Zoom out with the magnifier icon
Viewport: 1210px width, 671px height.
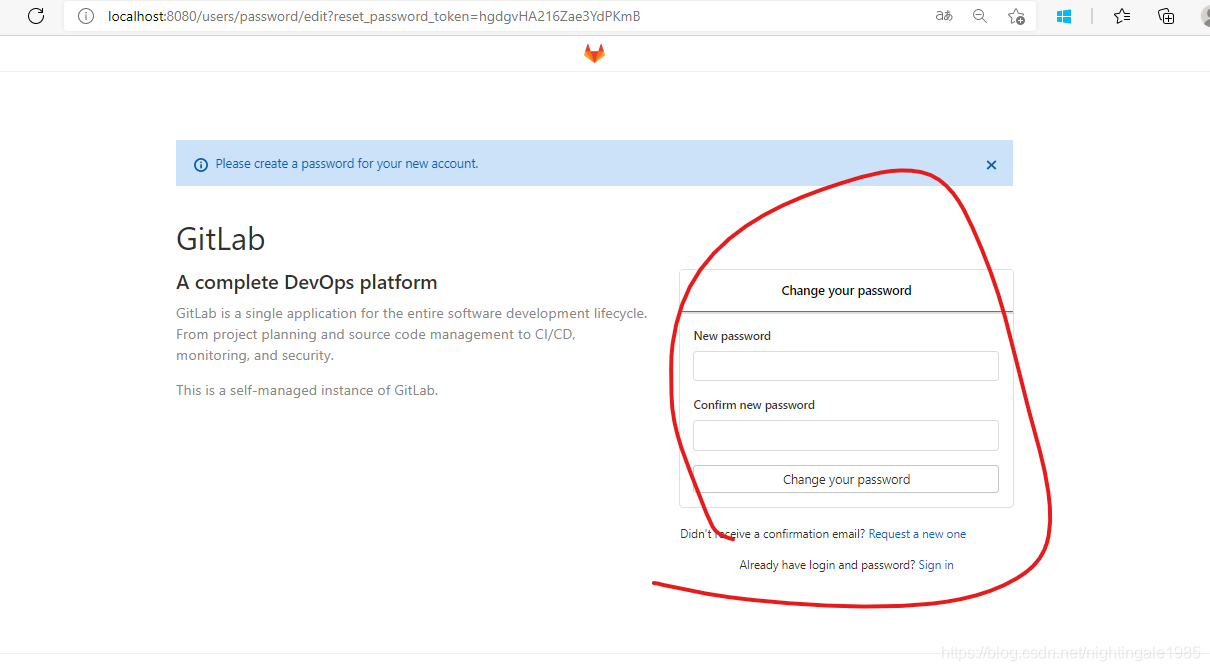click(980, 16)
